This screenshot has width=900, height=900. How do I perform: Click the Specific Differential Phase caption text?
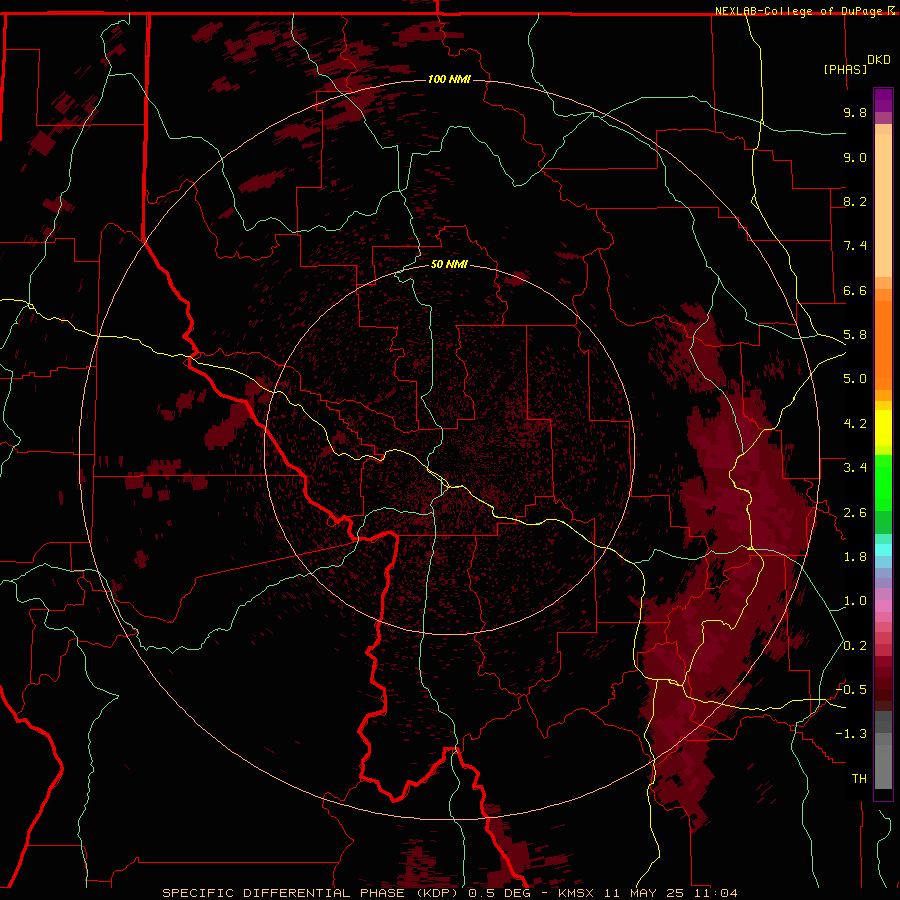coord(449,893)
